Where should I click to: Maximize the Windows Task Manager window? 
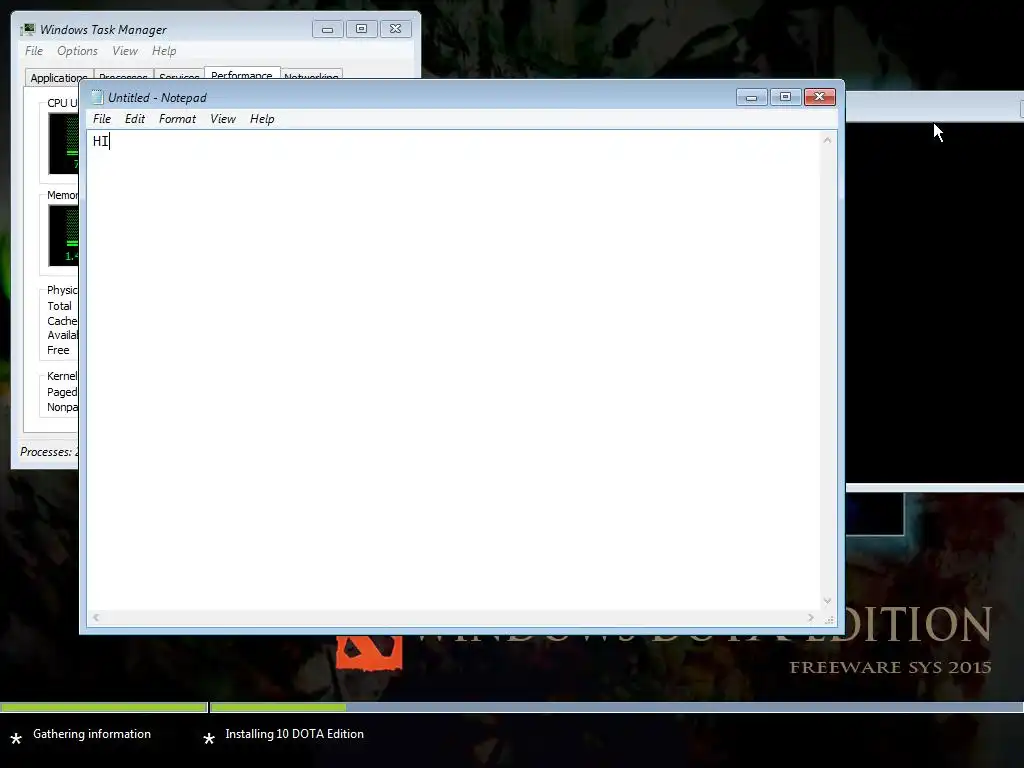tap(361, 29)
